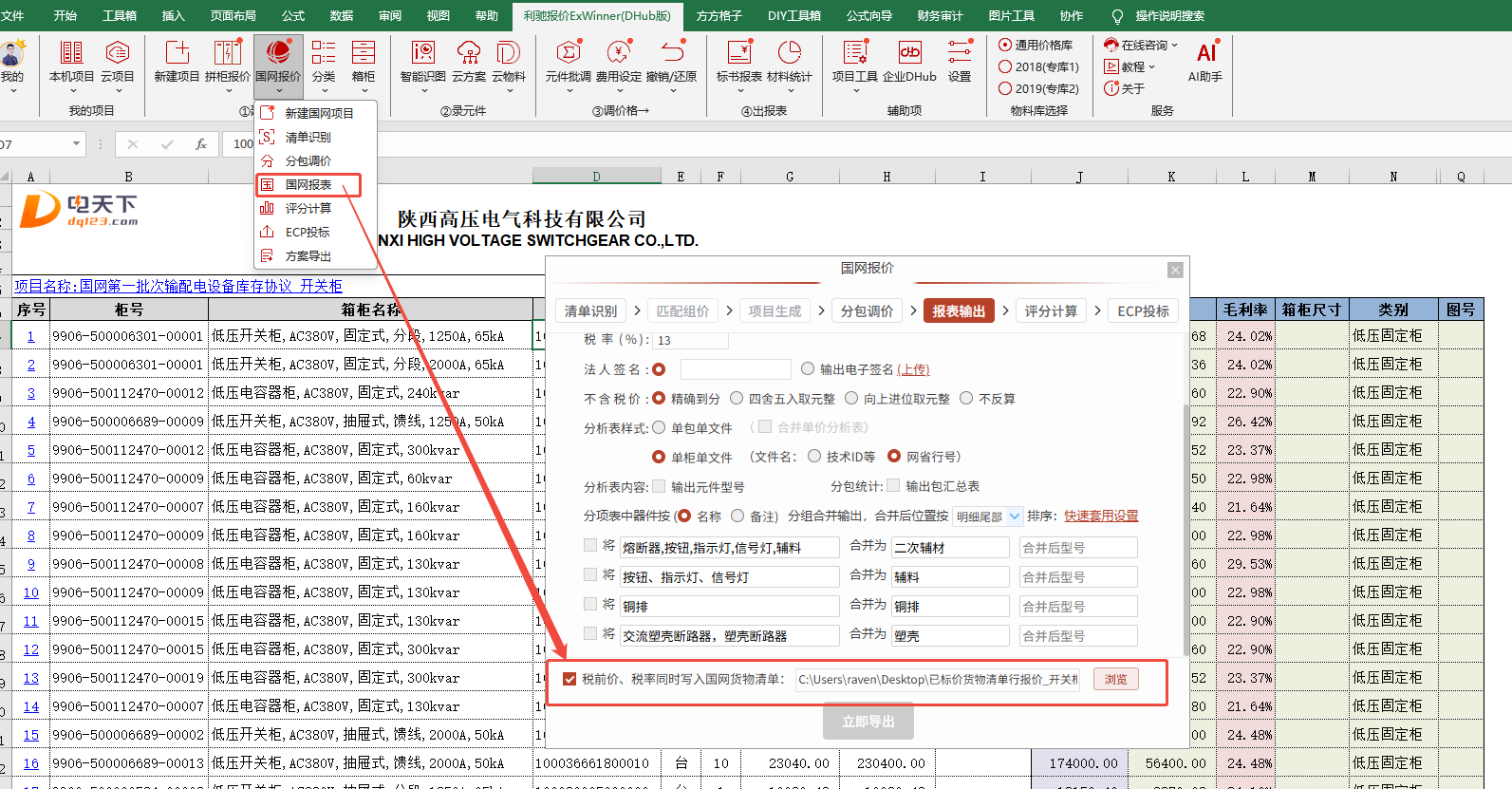Open the 项目名称 project title link
Viewport: 1512px width, 789px height.
pos(177,286)
